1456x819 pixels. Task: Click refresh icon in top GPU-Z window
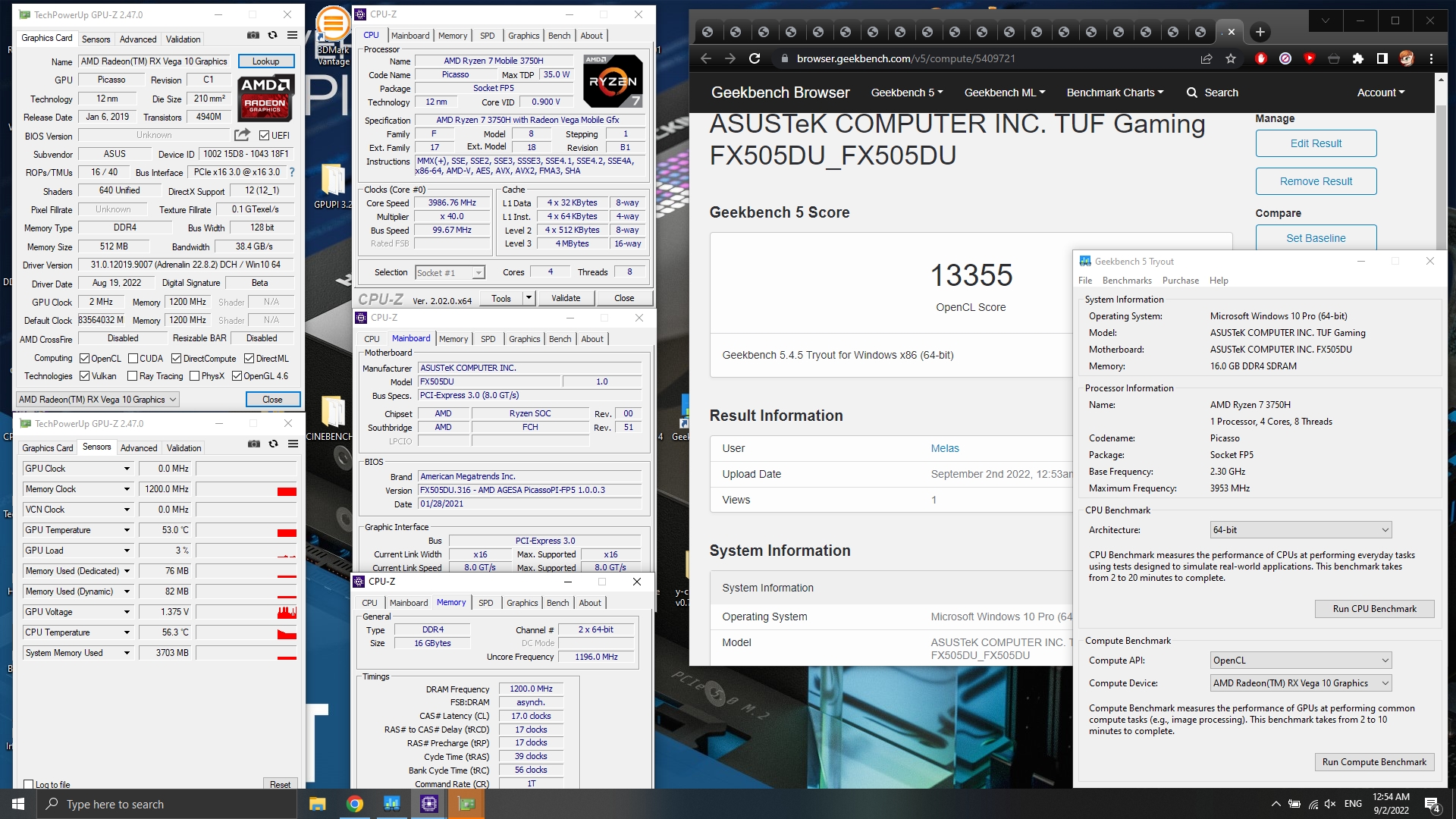[272, 36]
